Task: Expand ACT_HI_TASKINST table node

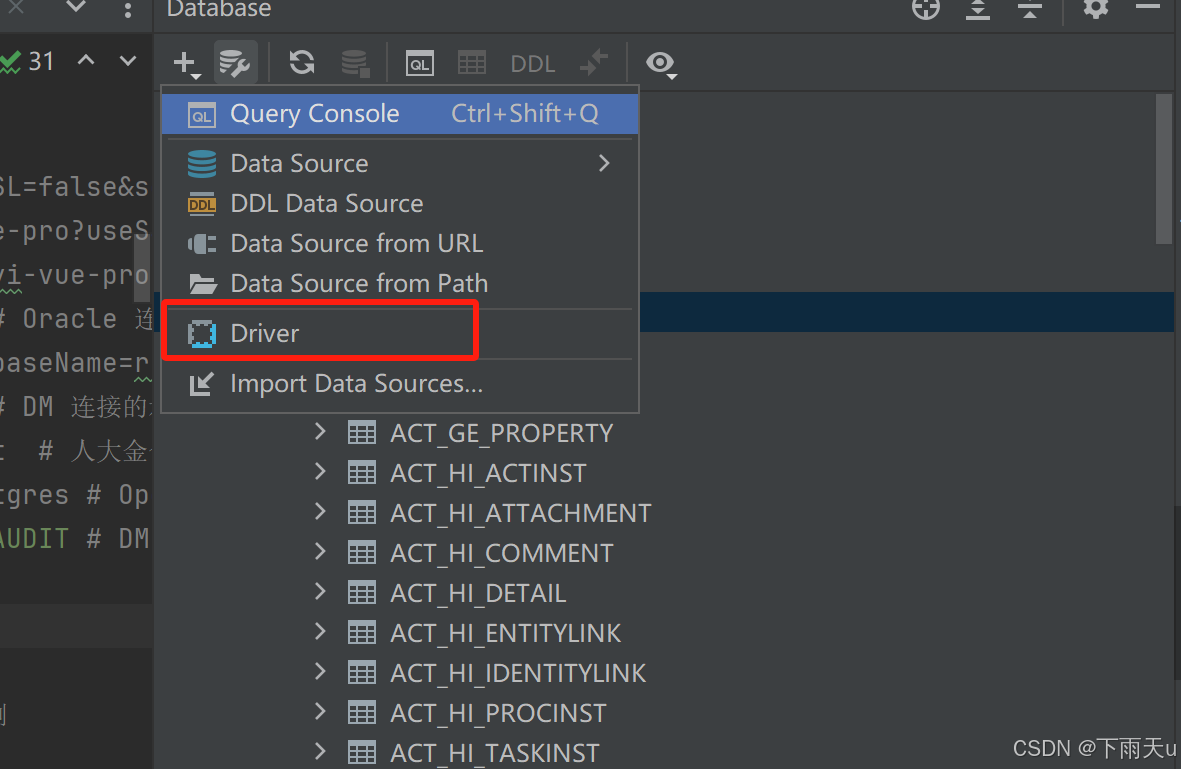Action: point(320,751)
